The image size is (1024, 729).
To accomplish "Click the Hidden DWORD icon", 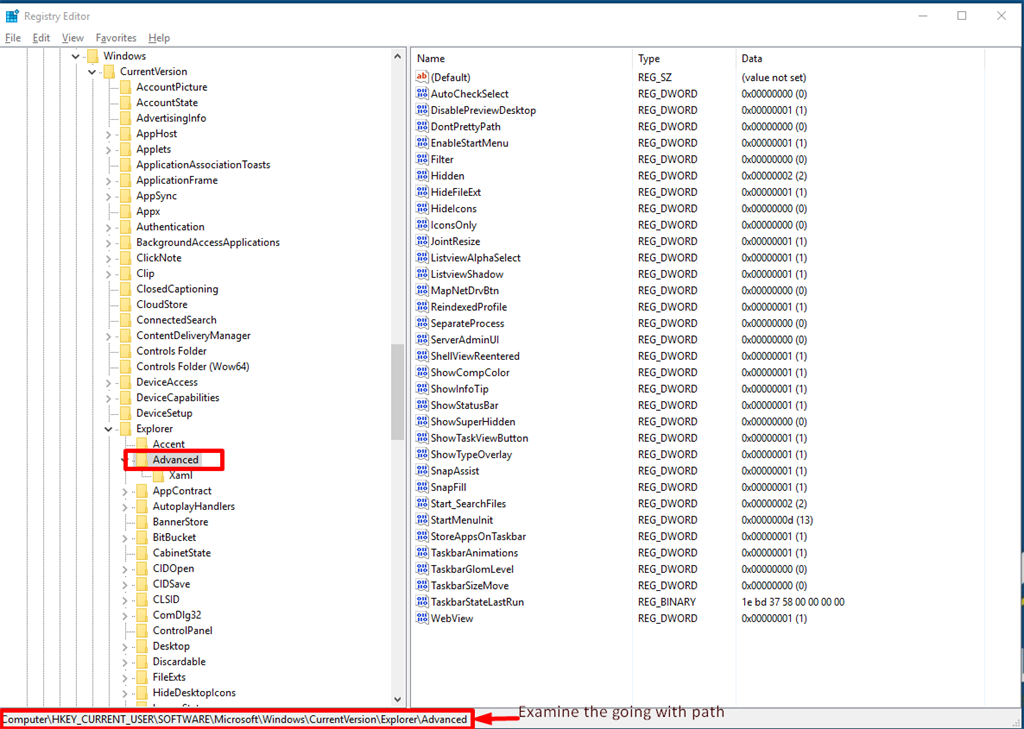I will (x=422, y=175).
